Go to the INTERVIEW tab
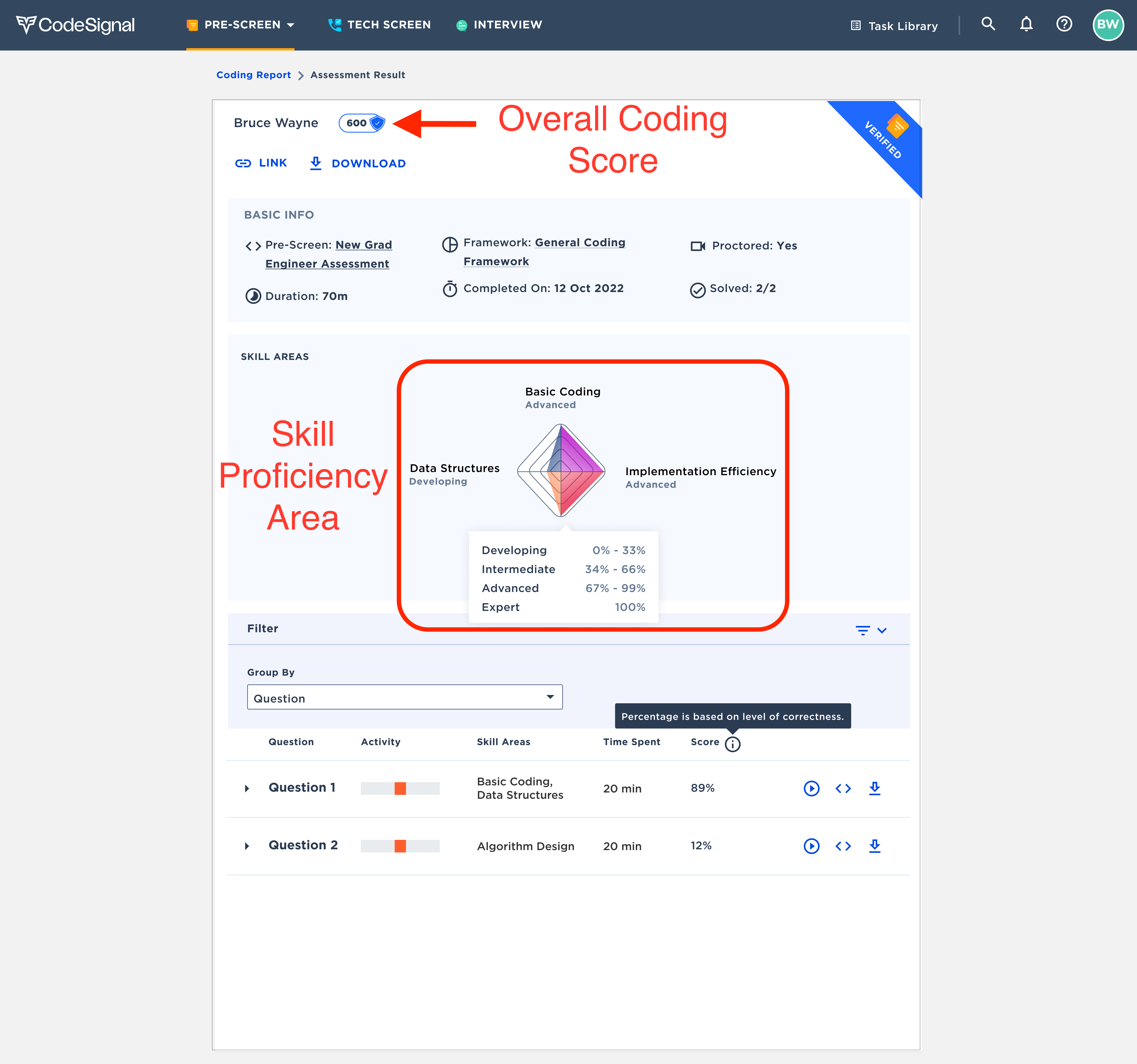The image size is (1137, 1064). coord(499,25)
